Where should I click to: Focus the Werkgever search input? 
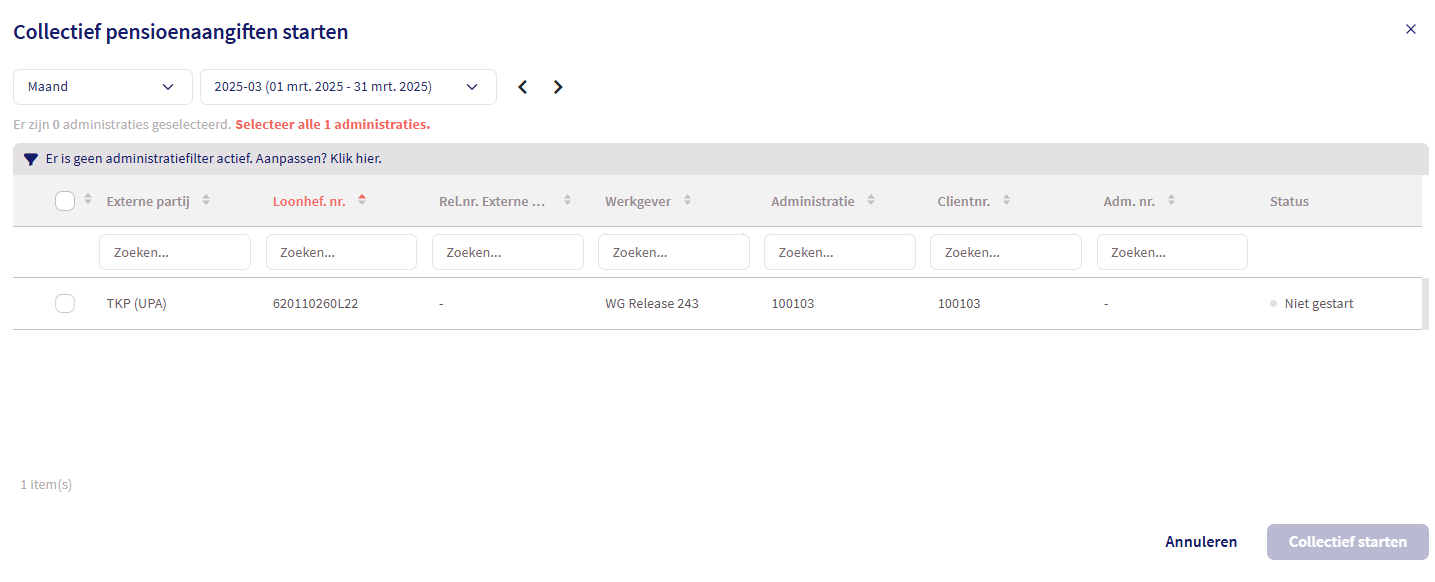pos(673,253)
